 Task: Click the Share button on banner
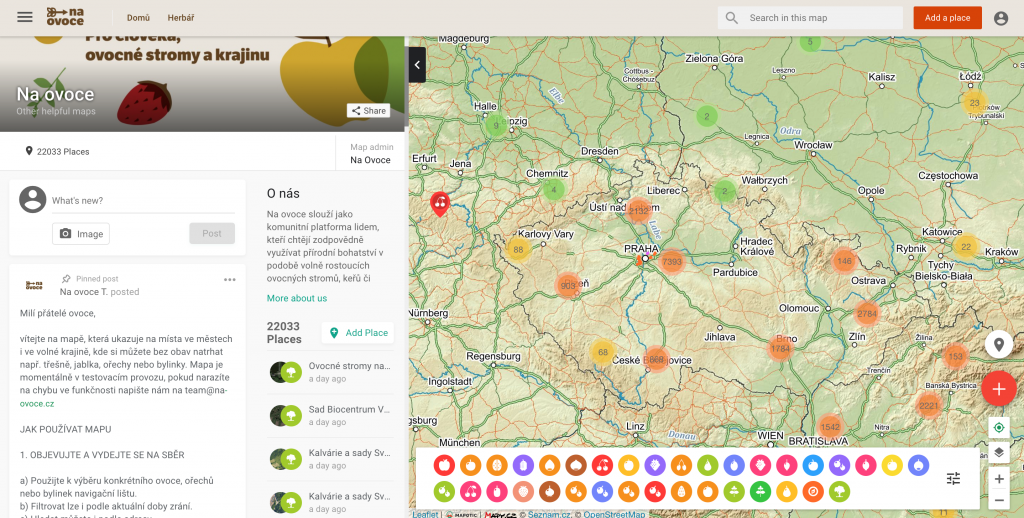coord(368,110)
